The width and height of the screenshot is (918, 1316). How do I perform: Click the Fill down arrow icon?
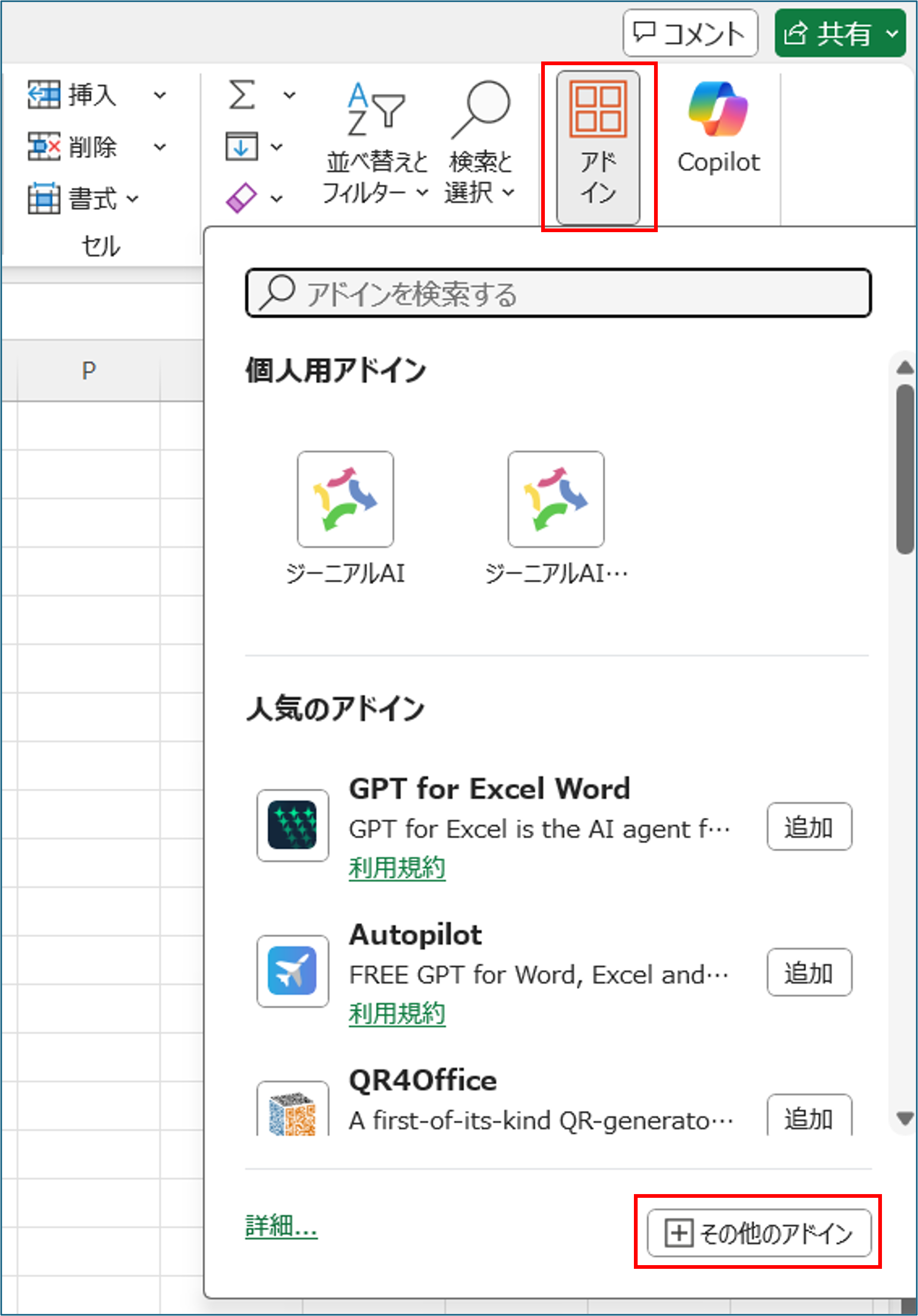(x=241, y=147)
